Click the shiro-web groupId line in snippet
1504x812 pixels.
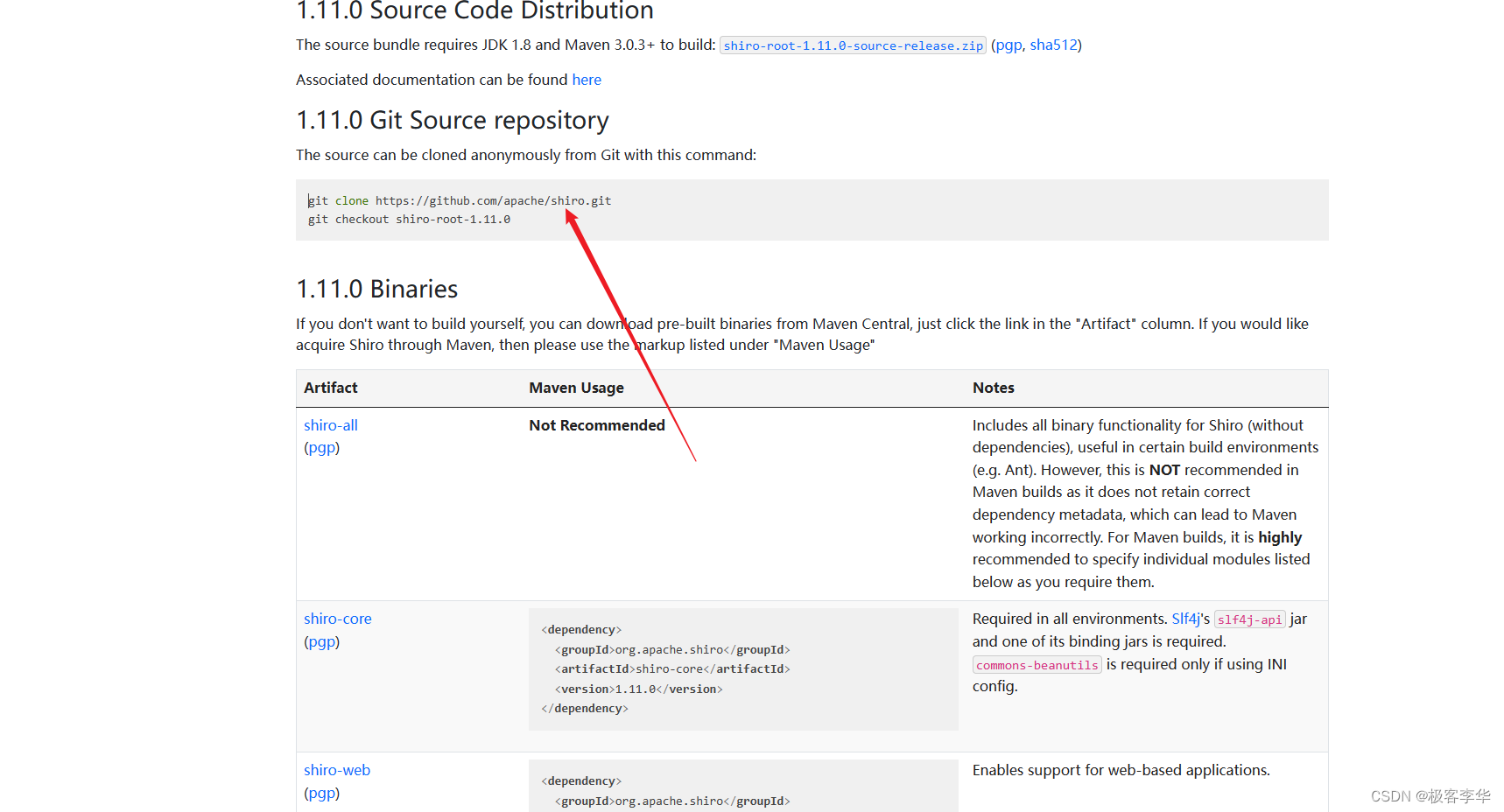672,801
